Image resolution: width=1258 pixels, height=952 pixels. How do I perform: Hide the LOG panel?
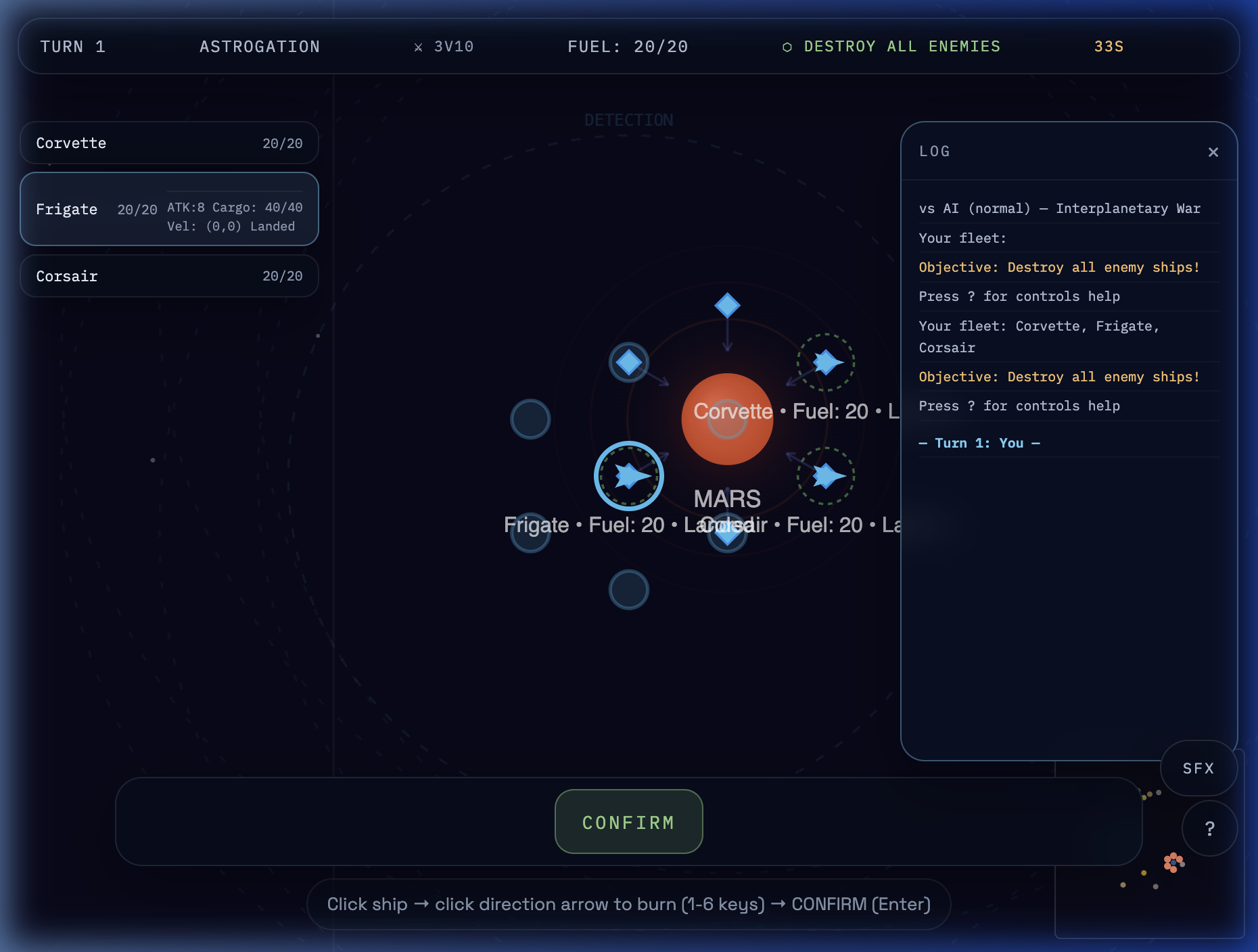click(x=1213, y=151)
